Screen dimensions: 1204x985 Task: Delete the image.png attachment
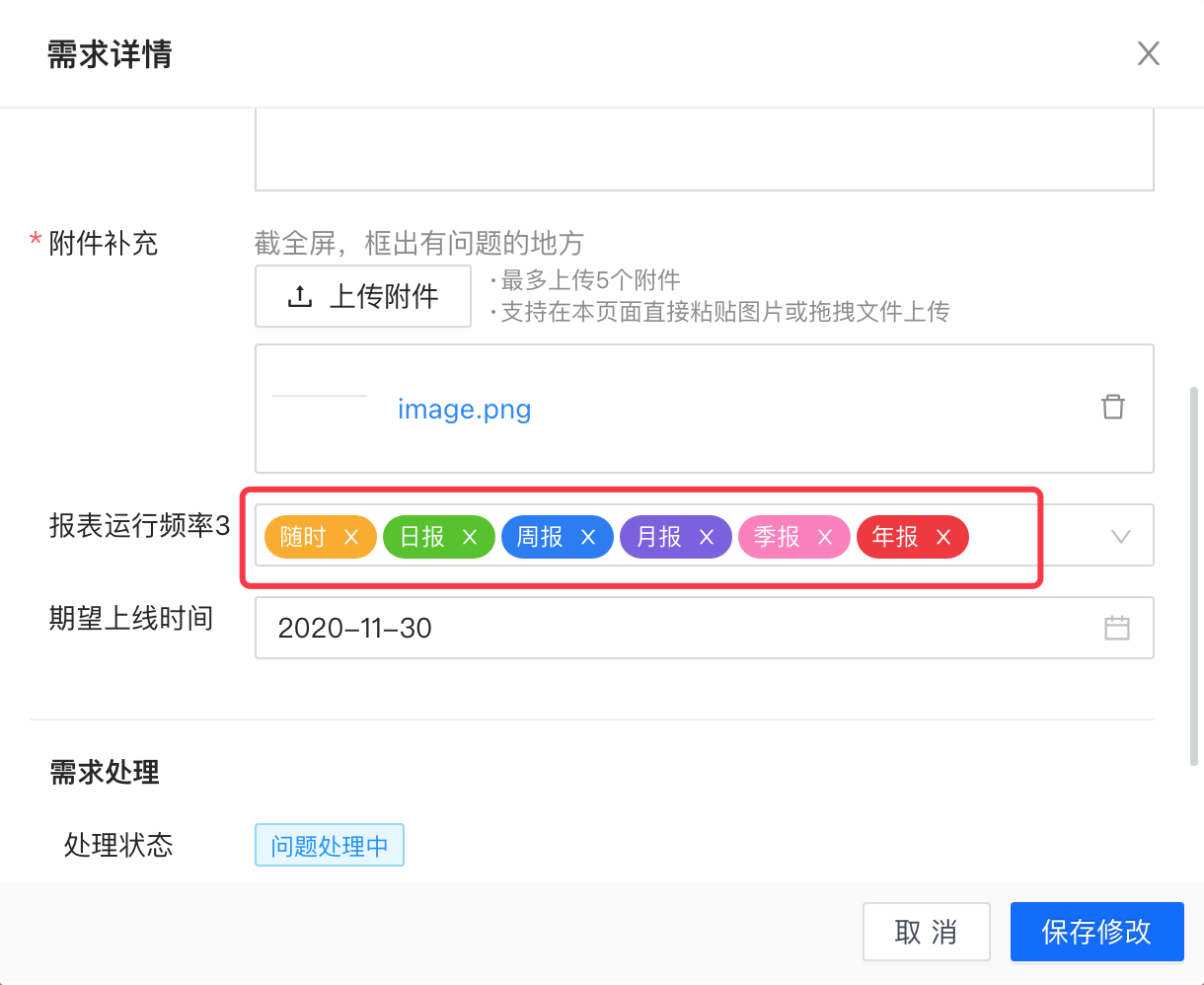[1113, 407]
